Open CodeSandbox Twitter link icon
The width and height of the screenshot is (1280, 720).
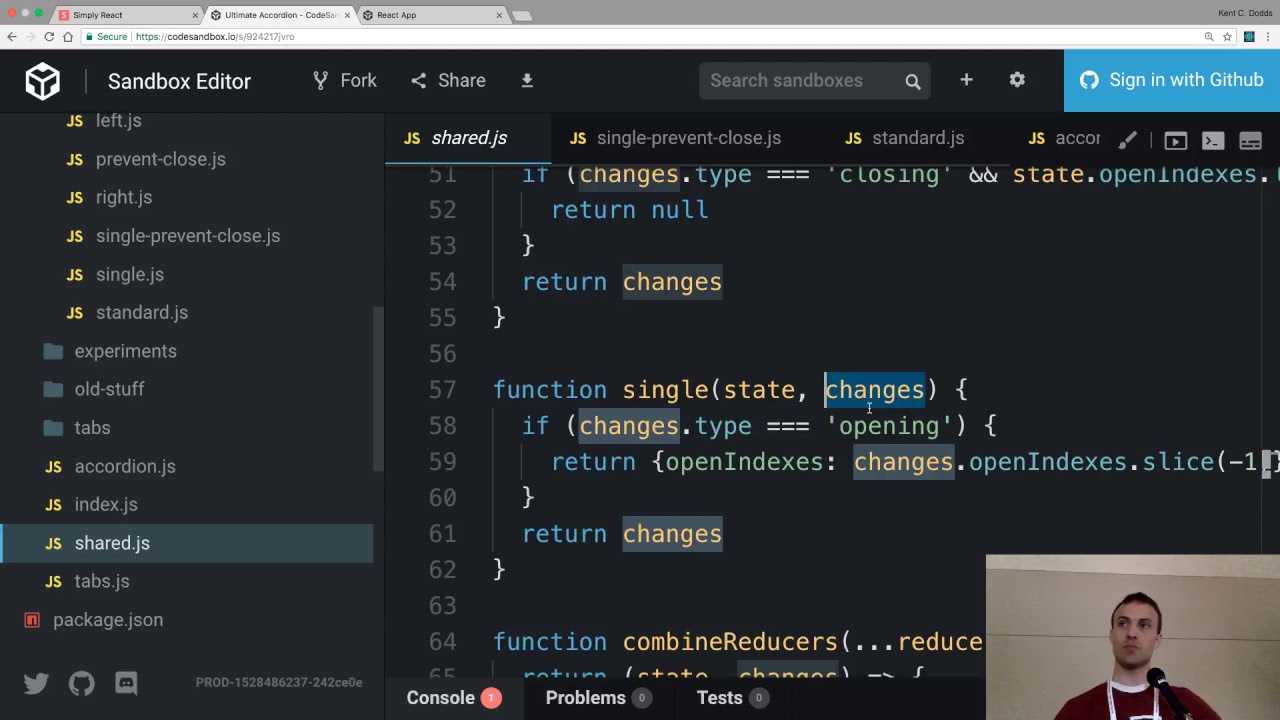36,683
